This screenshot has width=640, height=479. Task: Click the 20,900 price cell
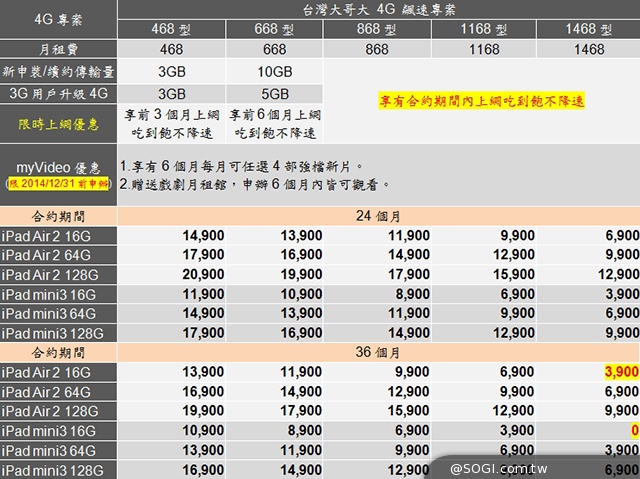pos(203,274)
